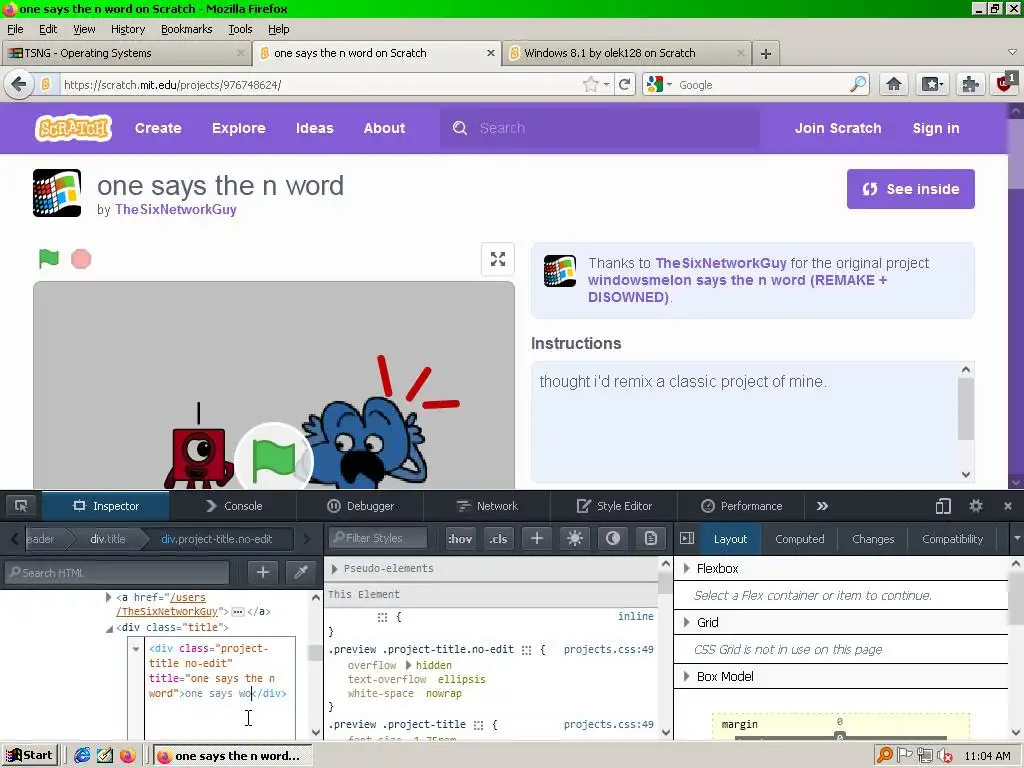Open the Explore navigation link

(x=238, y=128)
